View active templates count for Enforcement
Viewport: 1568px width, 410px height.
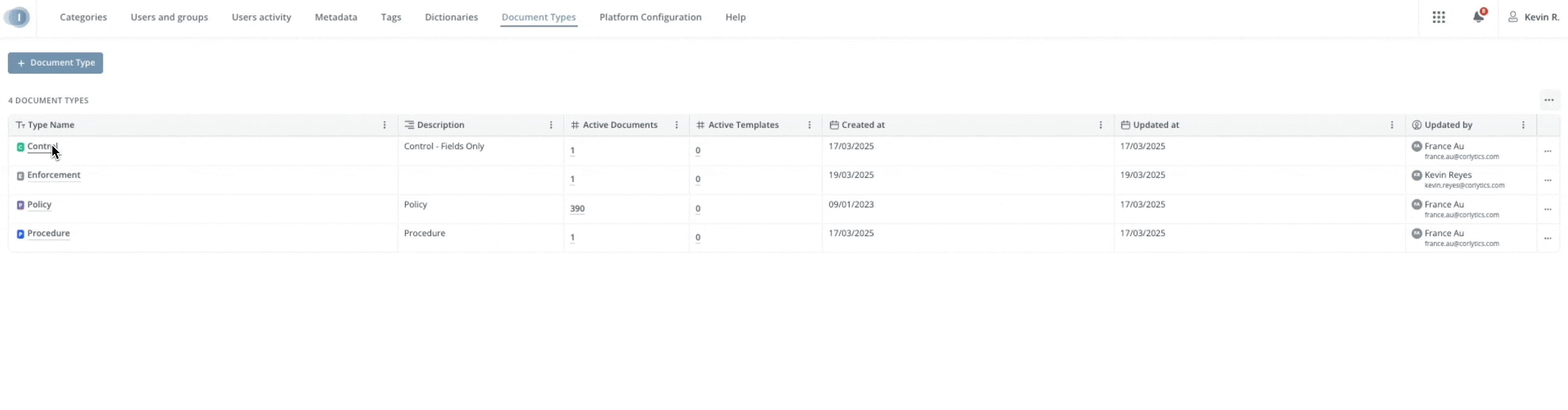(697, 179)
